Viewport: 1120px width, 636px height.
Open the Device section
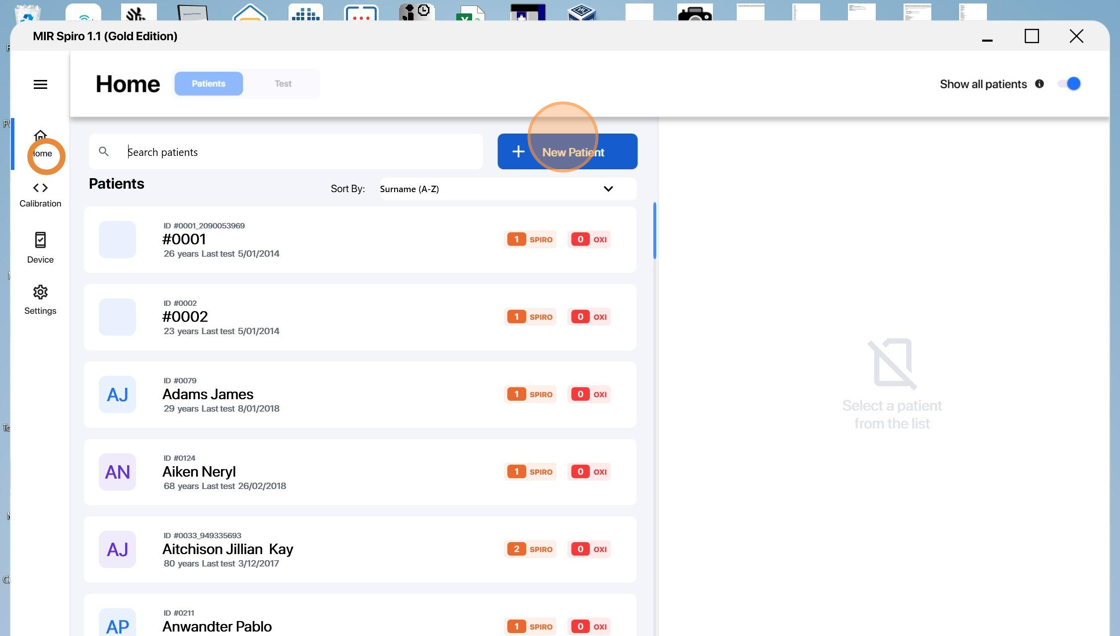pos(41,248)
